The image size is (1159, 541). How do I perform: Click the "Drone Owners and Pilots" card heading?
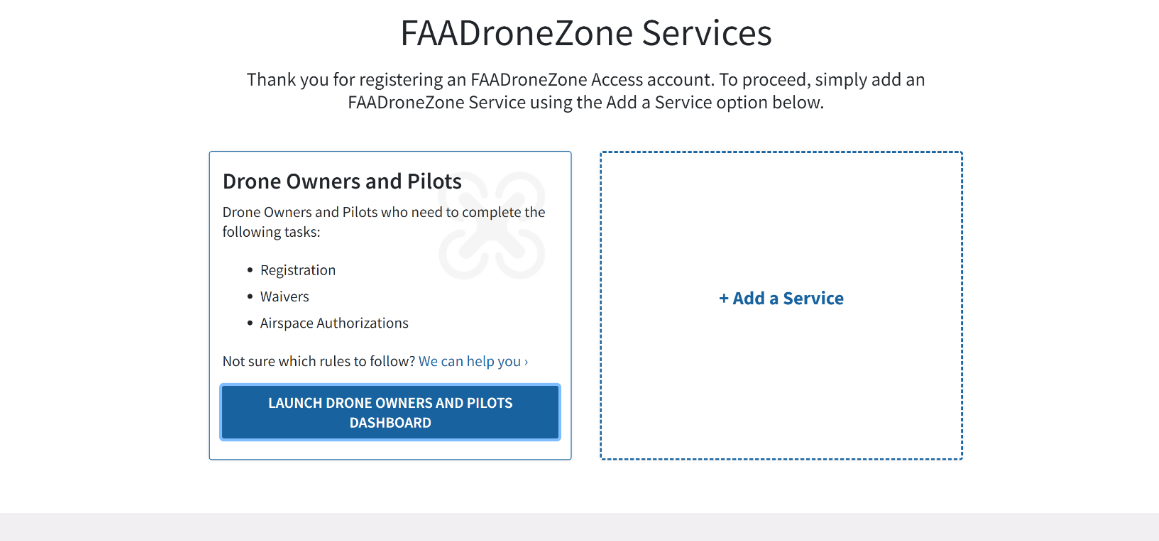pyautogui.click(x=342, y=181)
